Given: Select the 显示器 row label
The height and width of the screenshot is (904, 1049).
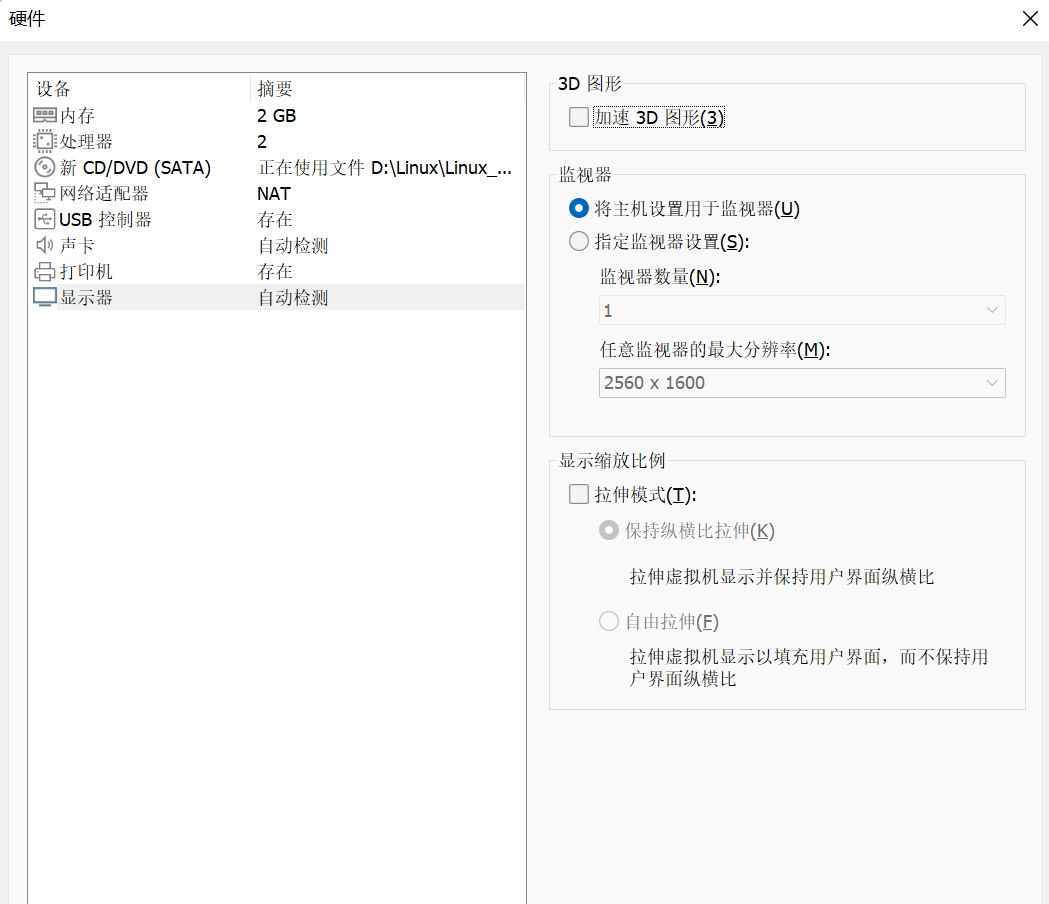Looking at the screenshot, I should (86, 298).
